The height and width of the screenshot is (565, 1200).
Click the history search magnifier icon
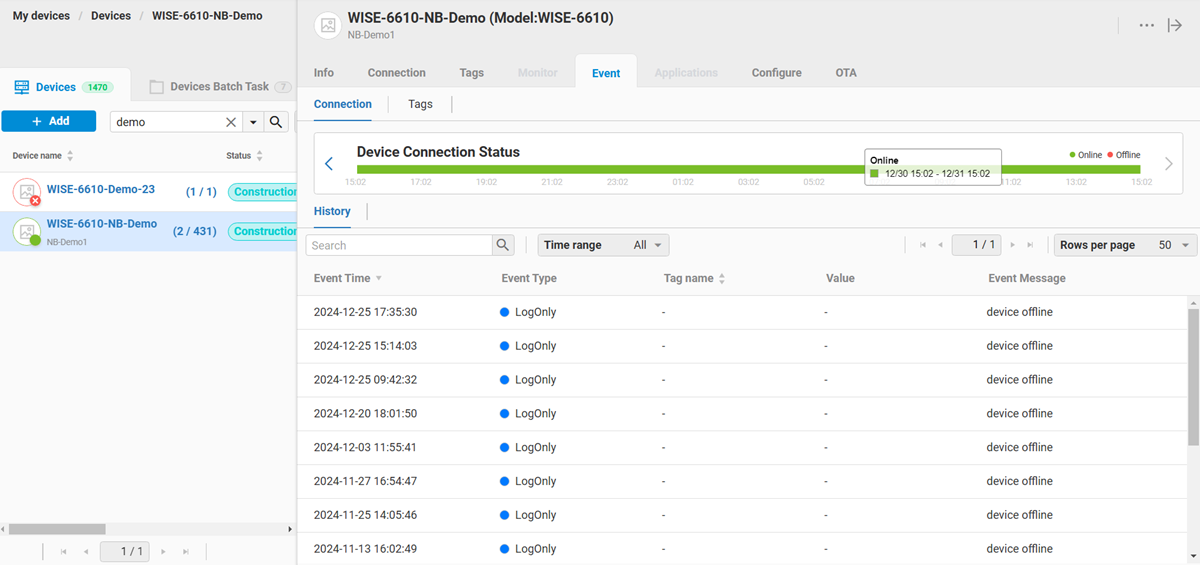(x=503, y=245)
